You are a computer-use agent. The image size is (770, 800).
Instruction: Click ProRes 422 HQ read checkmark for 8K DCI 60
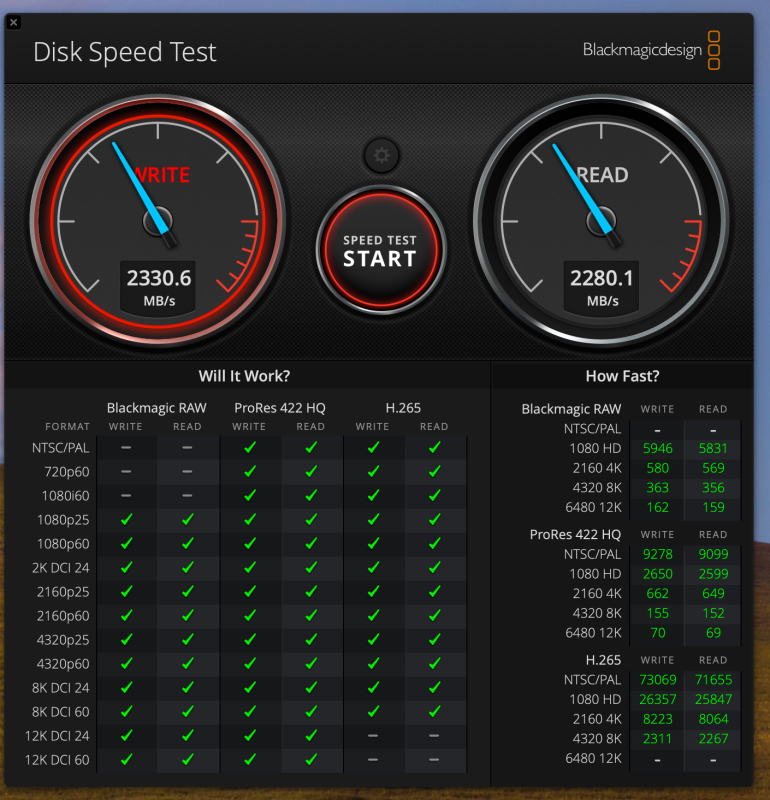click(311, 711)
